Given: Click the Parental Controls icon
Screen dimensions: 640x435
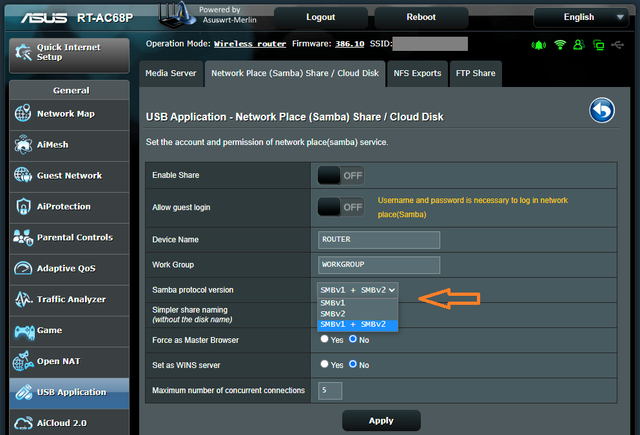Looking at the screenshot, I should (x=23, y=237).
